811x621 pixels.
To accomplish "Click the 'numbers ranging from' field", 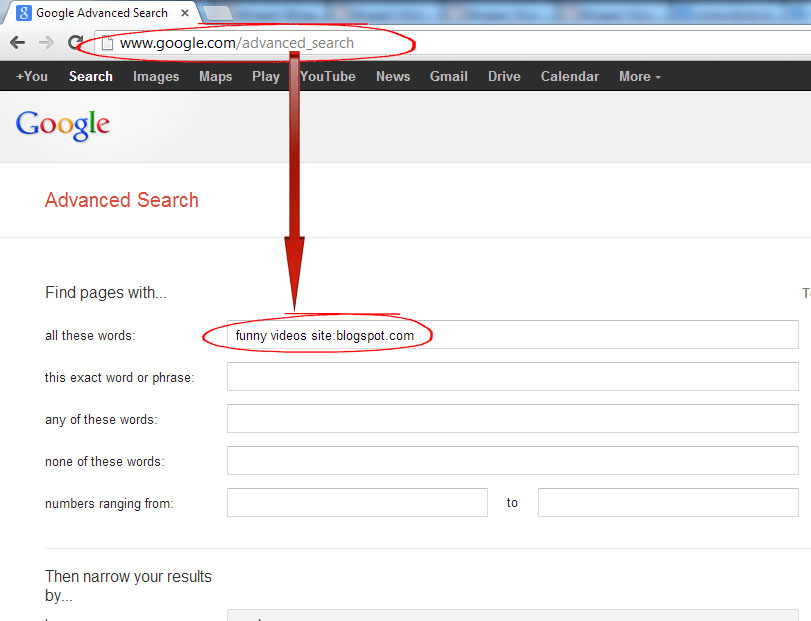I will pos(357,502).
